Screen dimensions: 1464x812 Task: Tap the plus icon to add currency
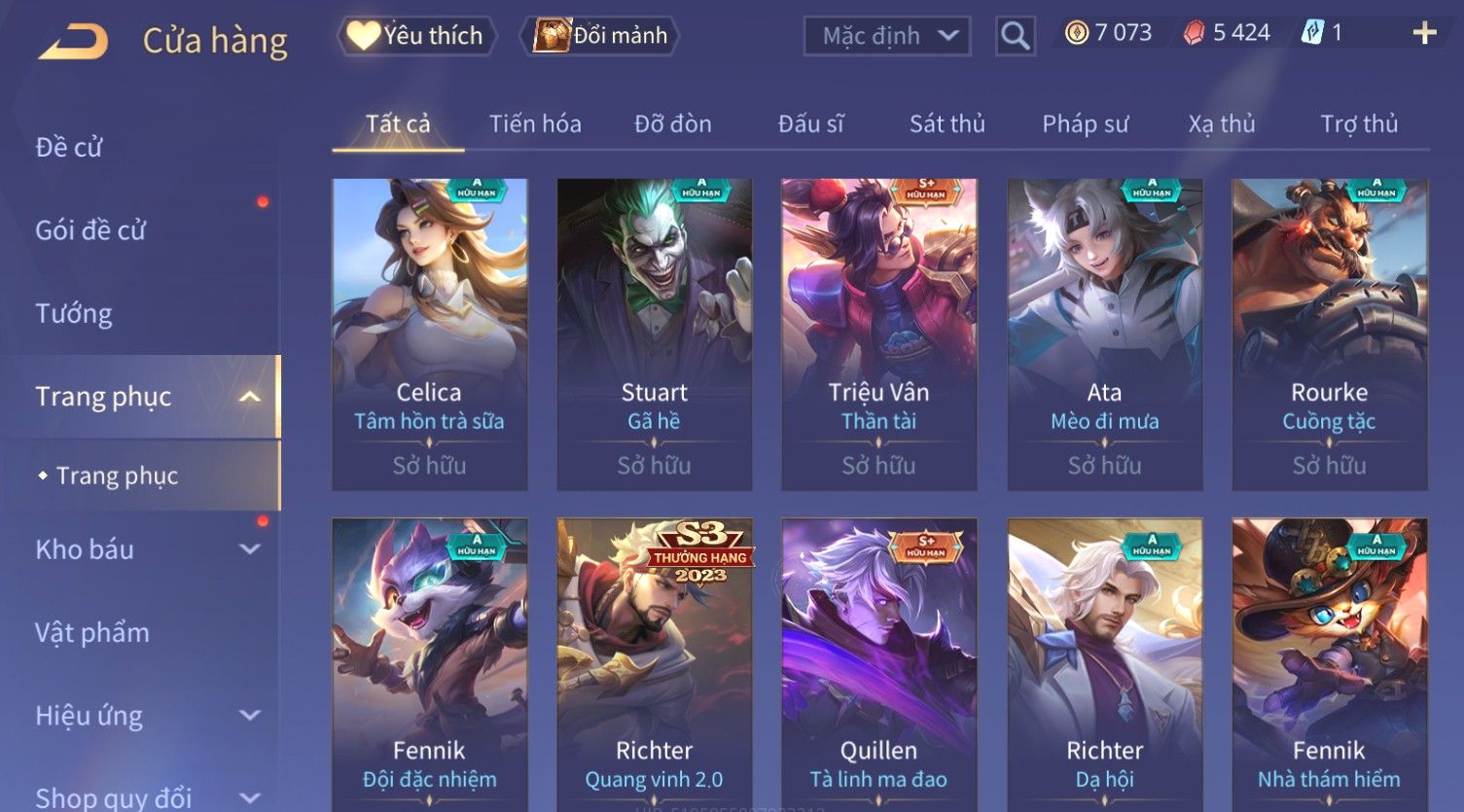[x=1424, y=34]
